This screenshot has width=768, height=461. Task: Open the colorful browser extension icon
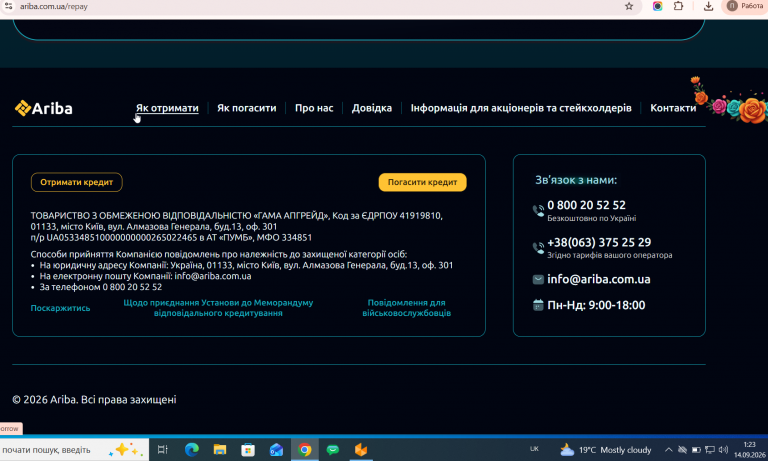pyautogui.click(x=657, y=6)
